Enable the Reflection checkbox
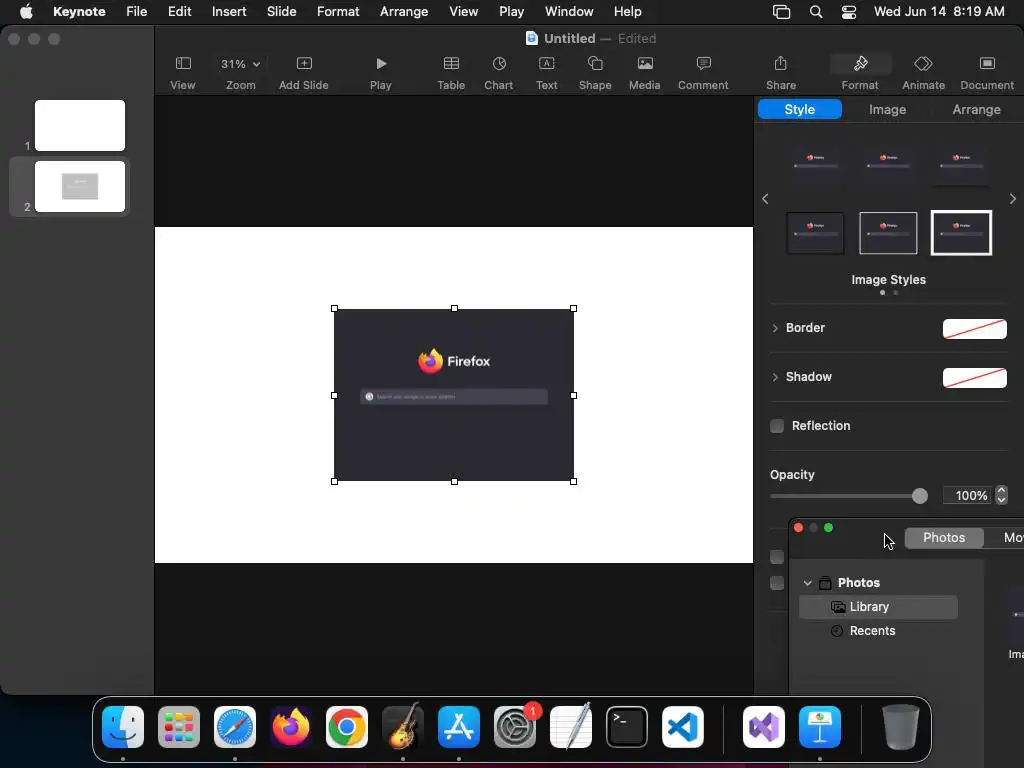The image size is (1024, 768). [x=777, y=426]
